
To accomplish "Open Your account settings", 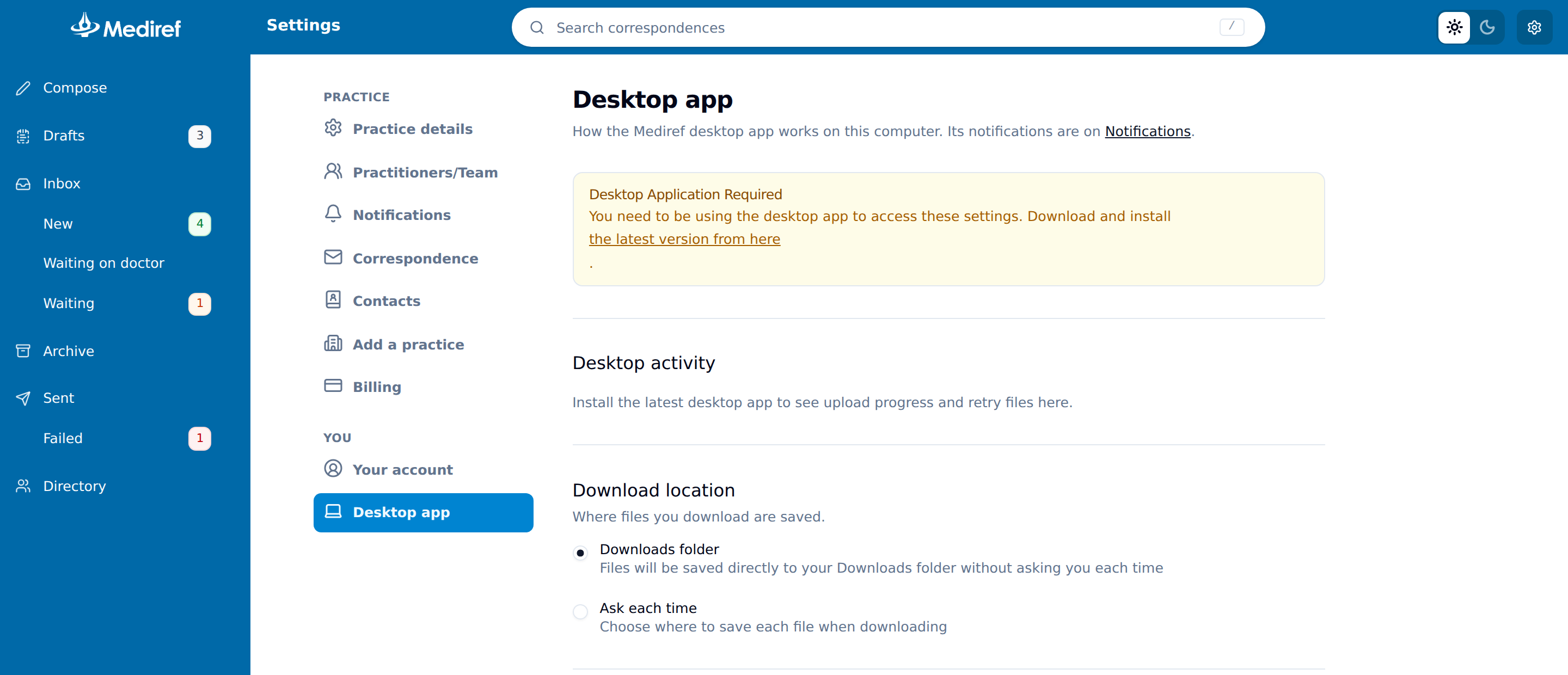I will tap(423, 470).
